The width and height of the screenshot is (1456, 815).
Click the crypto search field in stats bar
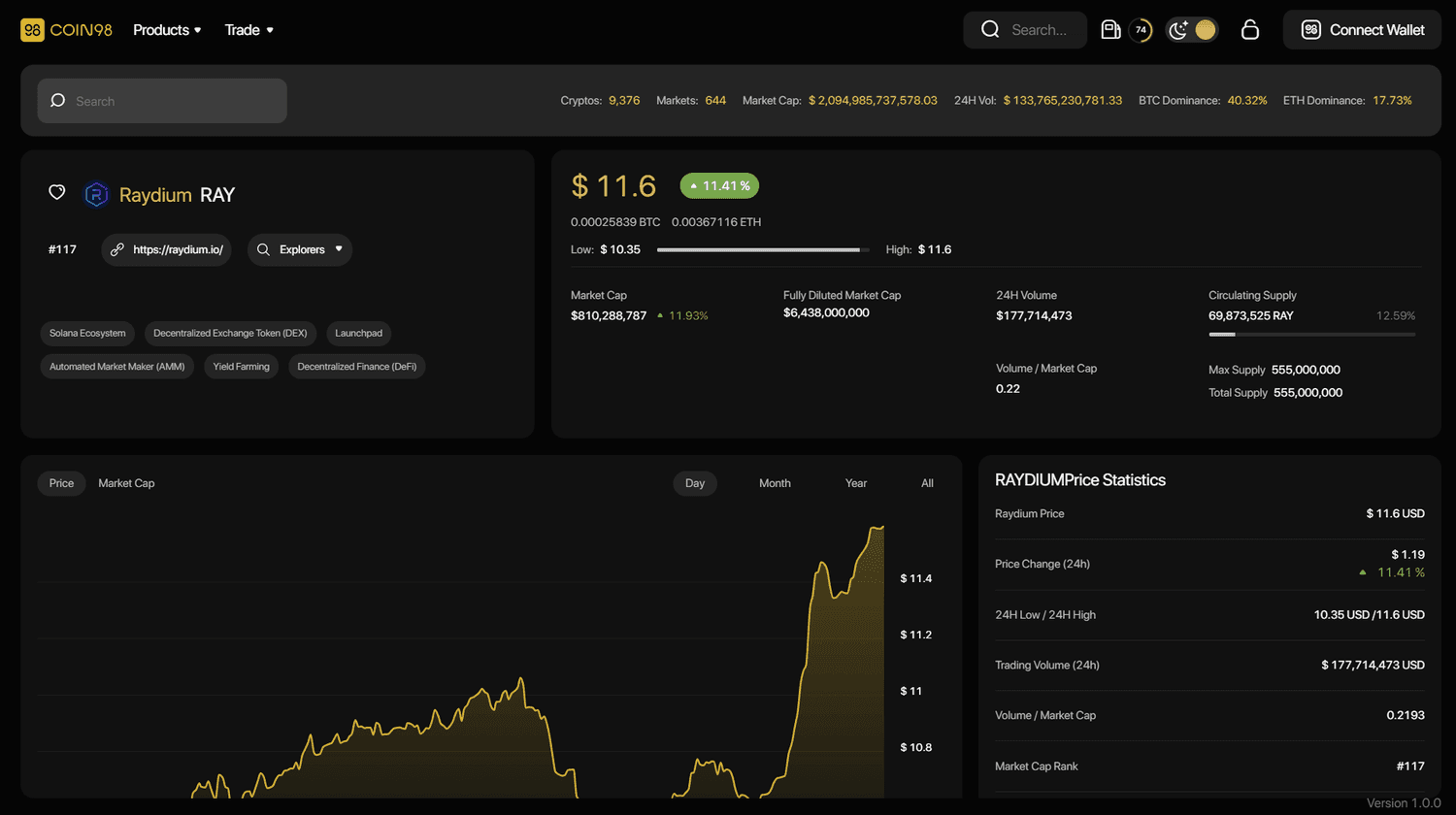[x=162, y=101]
